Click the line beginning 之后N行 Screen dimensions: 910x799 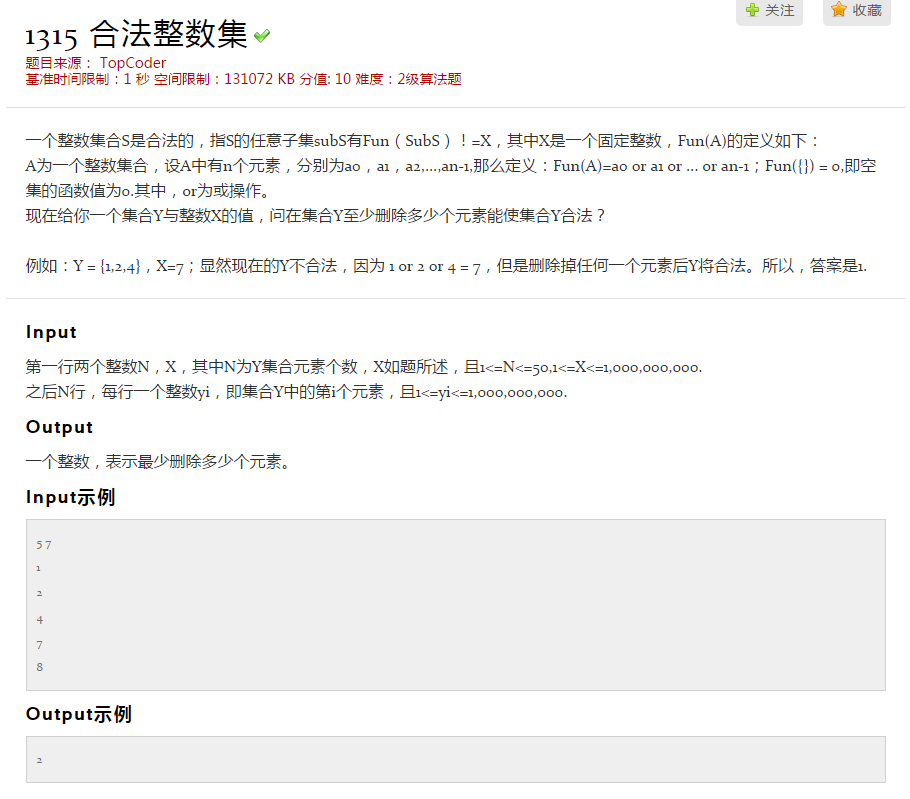coord(296,392)
